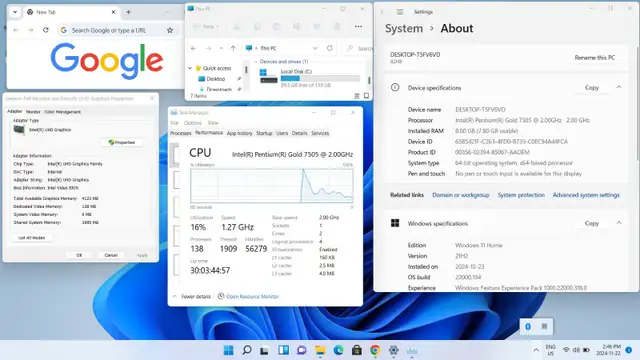This screenshot has width=640, height=360.
Task: Click the File Explorer up arrow
Action: (233, 48)
